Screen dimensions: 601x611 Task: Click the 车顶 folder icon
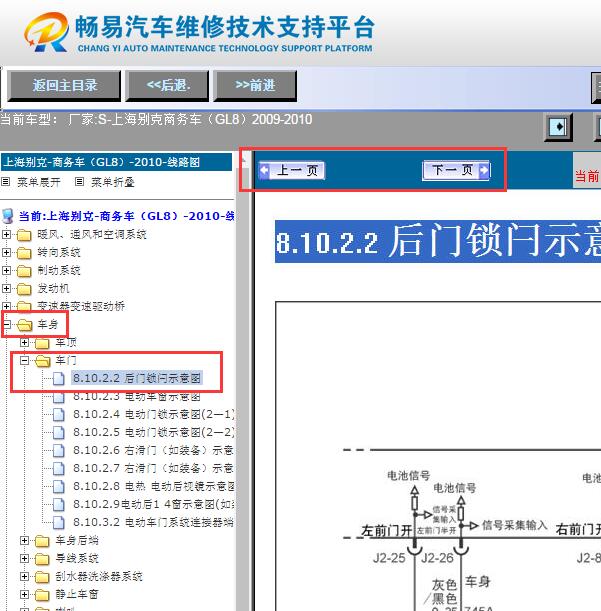point(42,343)
